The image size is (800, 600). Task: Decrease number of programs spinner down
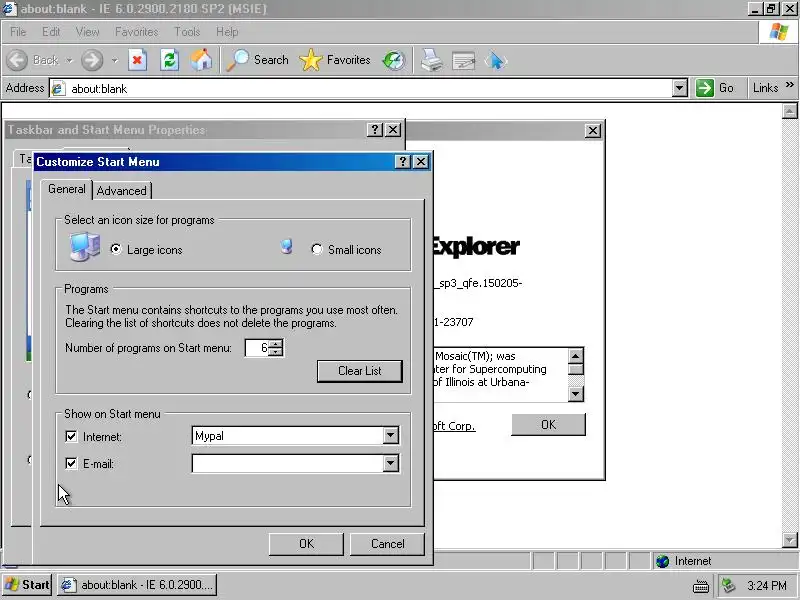click(x=276, y=352)
